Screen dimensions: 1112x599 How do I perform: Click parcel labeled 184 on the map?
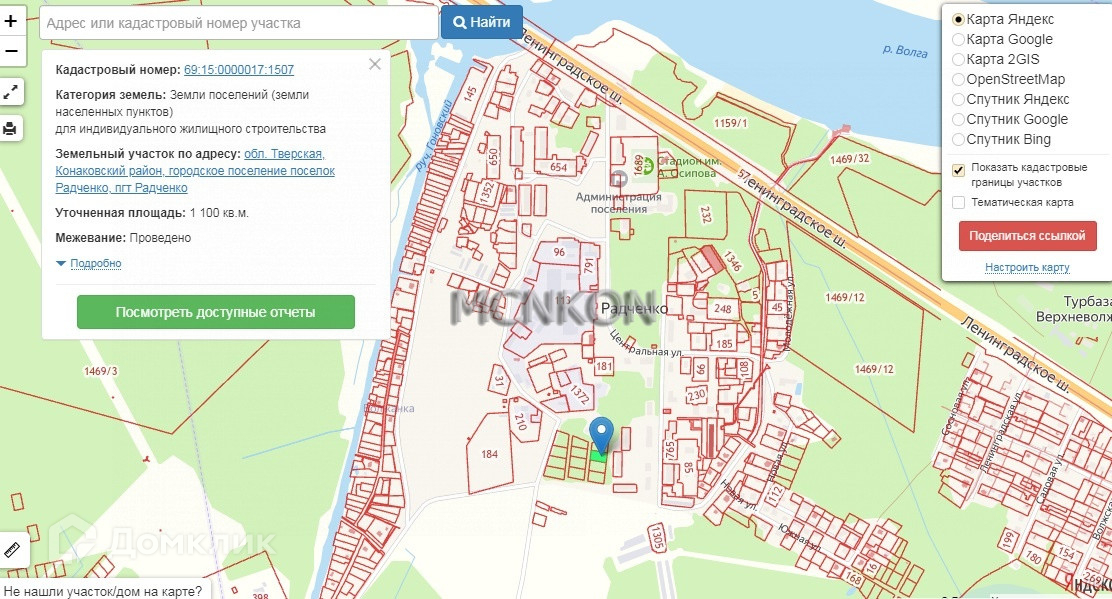489,454
